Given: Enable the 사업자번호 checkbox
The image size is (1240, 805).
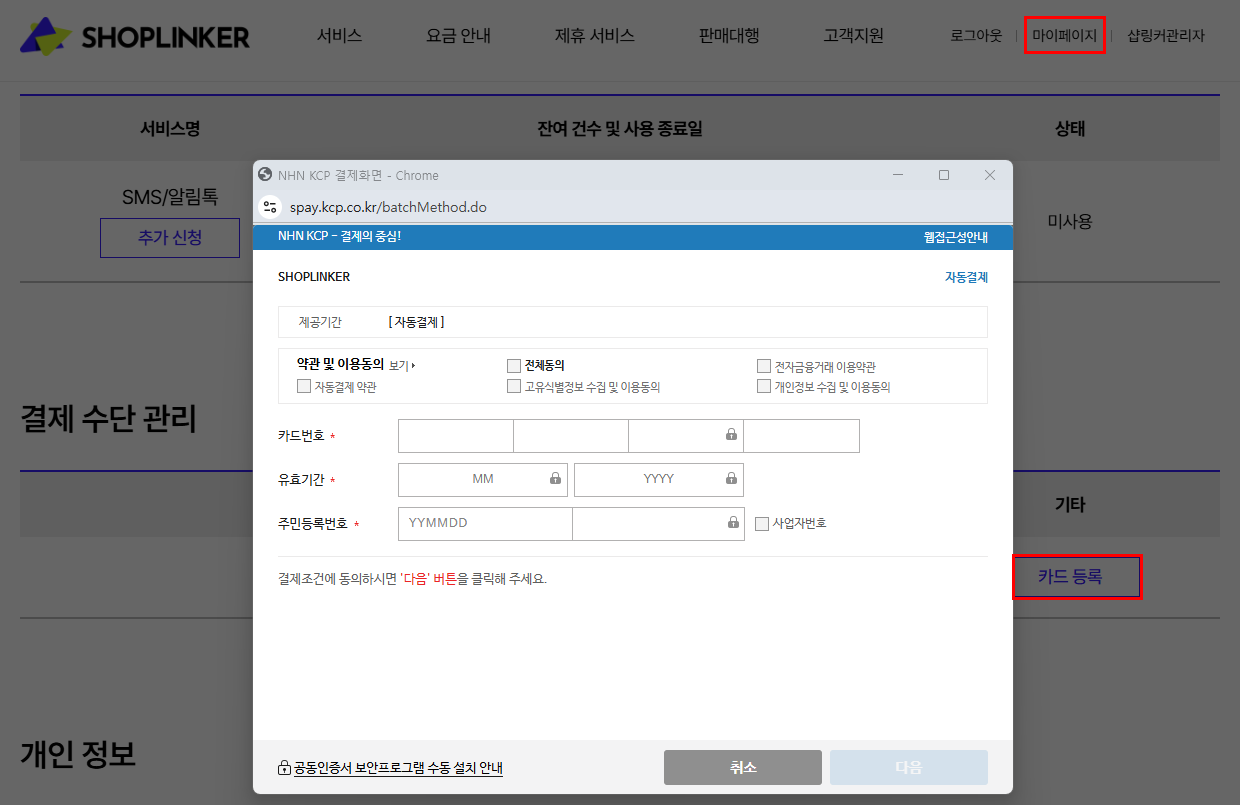Looking at the screenshot, I should [762, 523].
